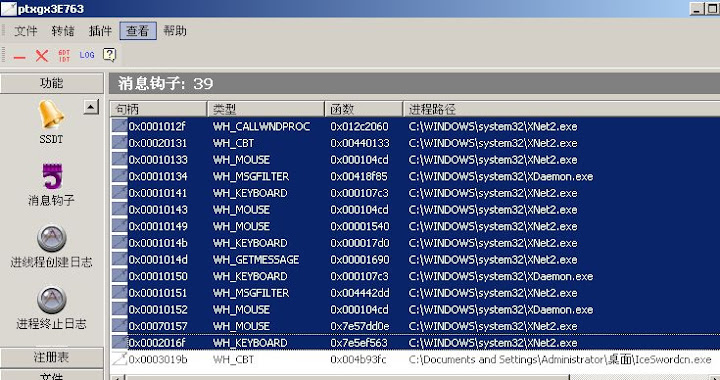Click the IceSwordcn.exe process path

tap(560, 359)
